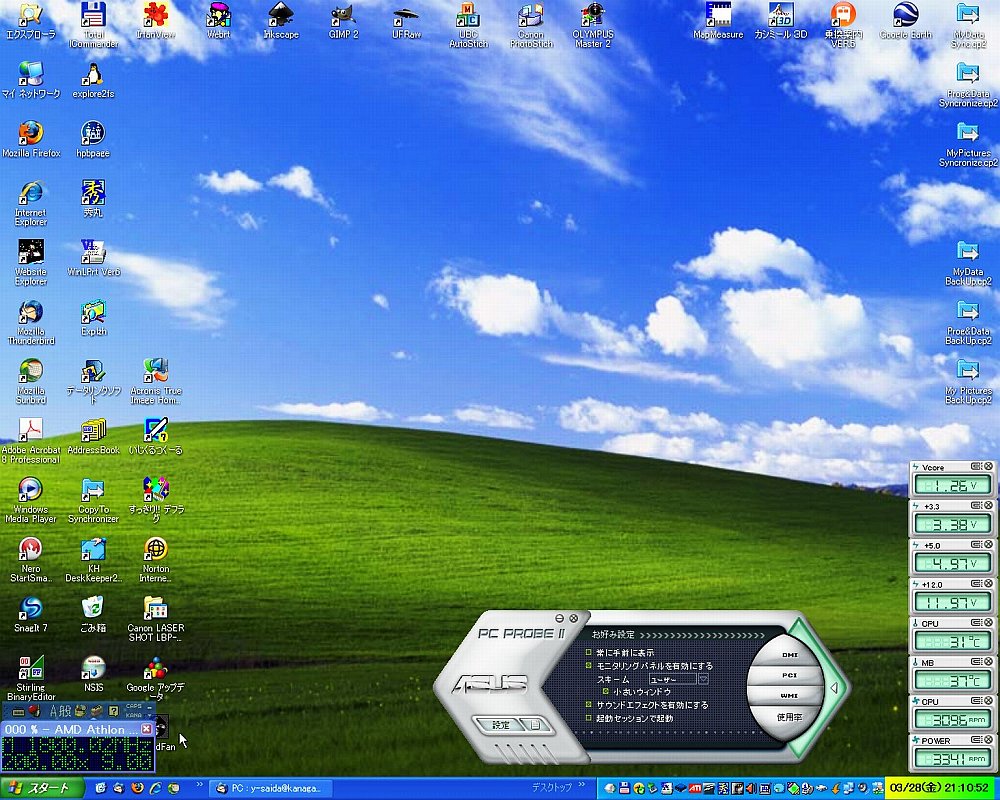Expand the デスクトップ toolbar chevron

point(582,785)
